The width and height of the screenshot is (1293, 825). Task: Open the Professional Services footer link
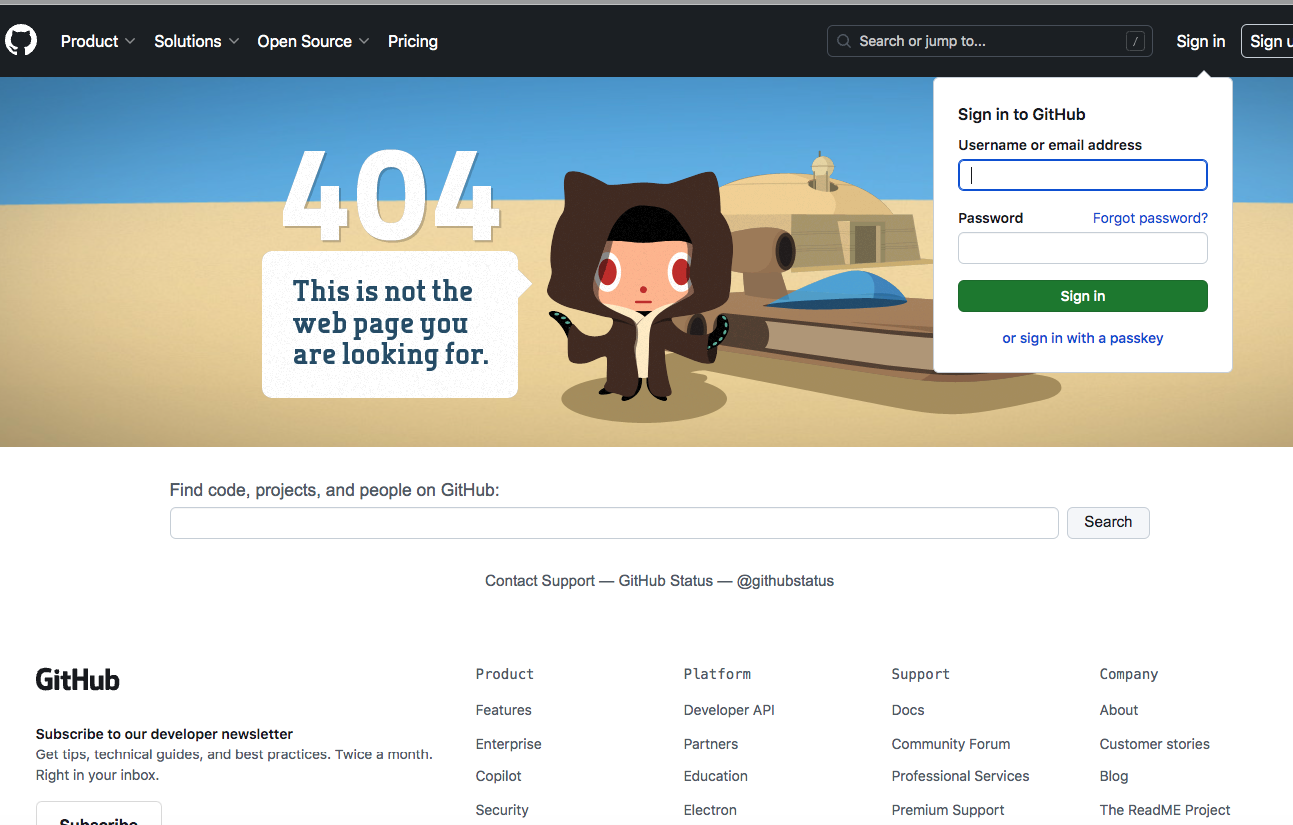tap(960, 776)
